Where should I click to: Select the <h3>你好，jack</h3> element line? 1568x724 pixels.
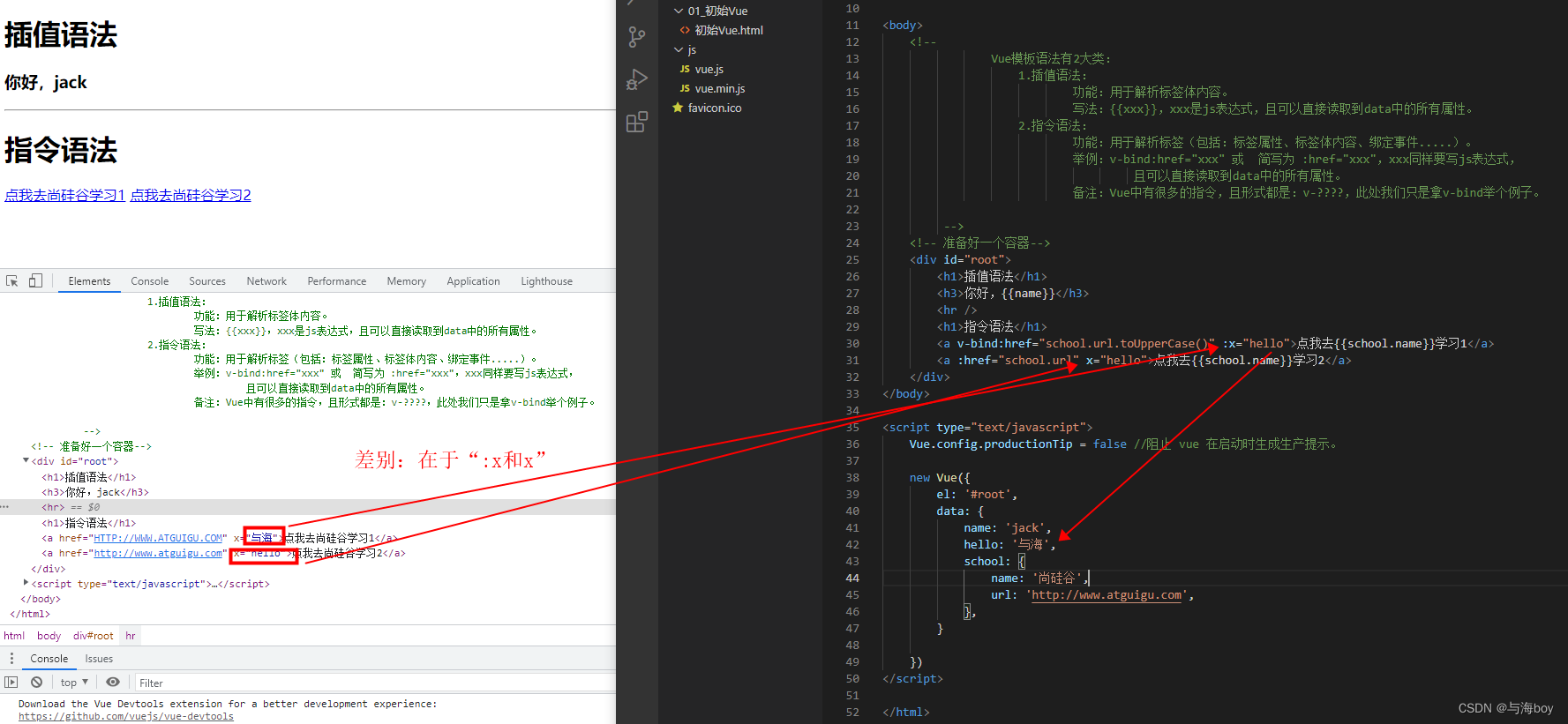[95, 492]
